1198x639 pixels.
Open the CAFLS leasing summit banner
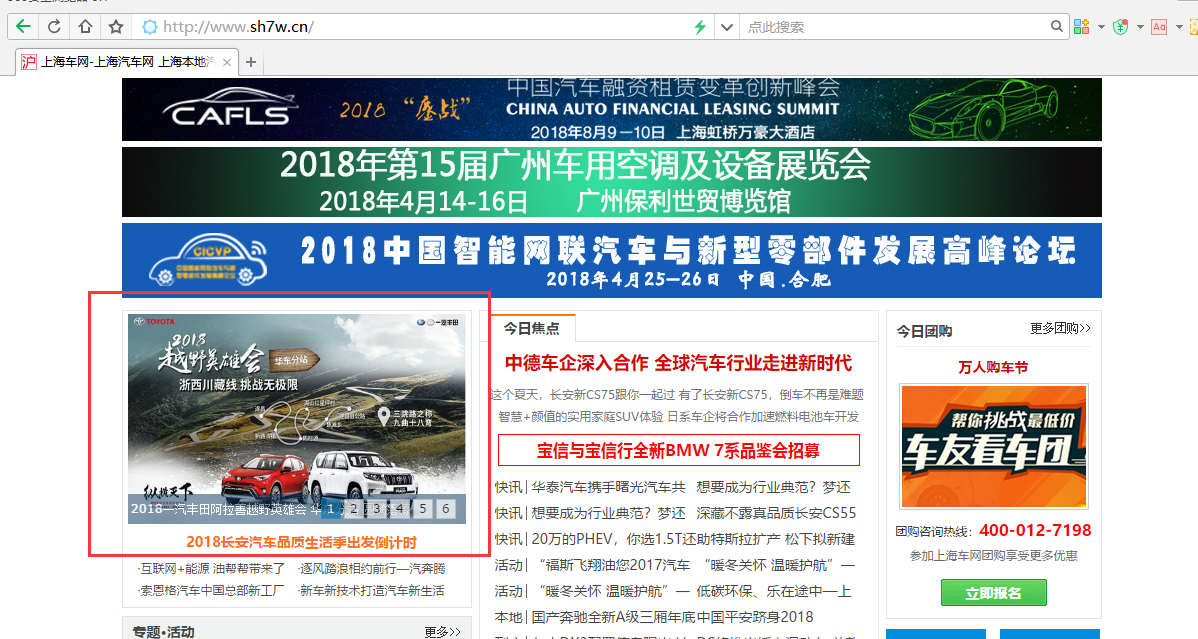tap(611, 109)
